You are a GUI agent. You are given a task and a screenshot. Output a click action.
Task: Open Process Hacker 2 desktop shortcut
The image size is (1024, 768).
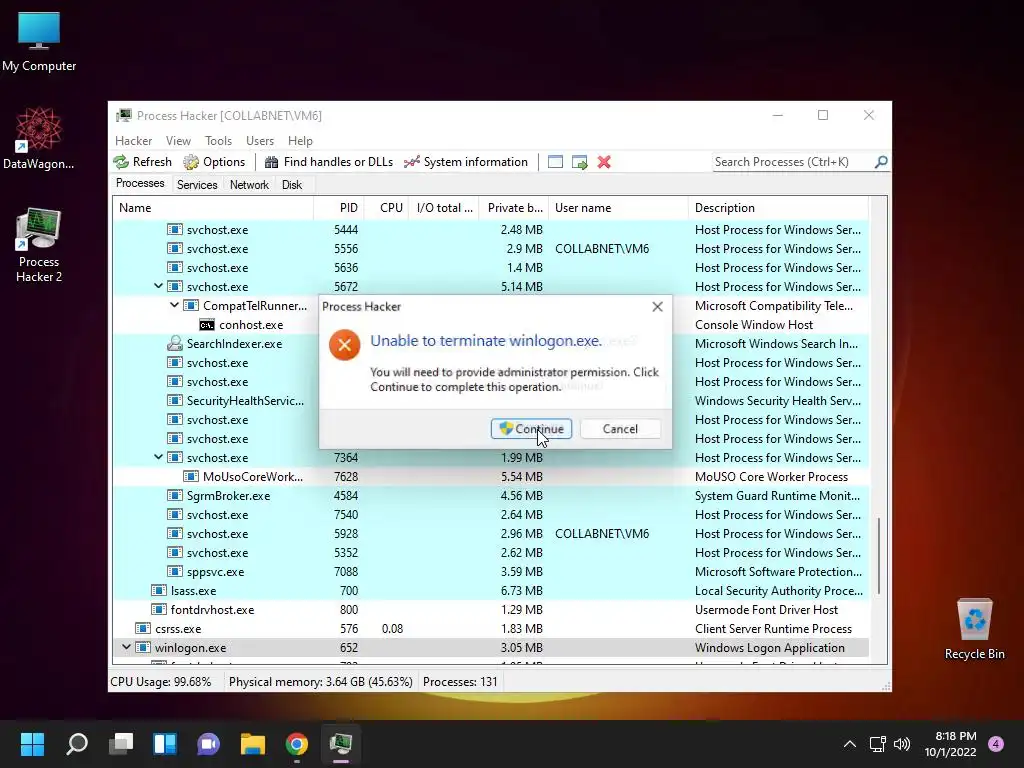pos(39,245)
